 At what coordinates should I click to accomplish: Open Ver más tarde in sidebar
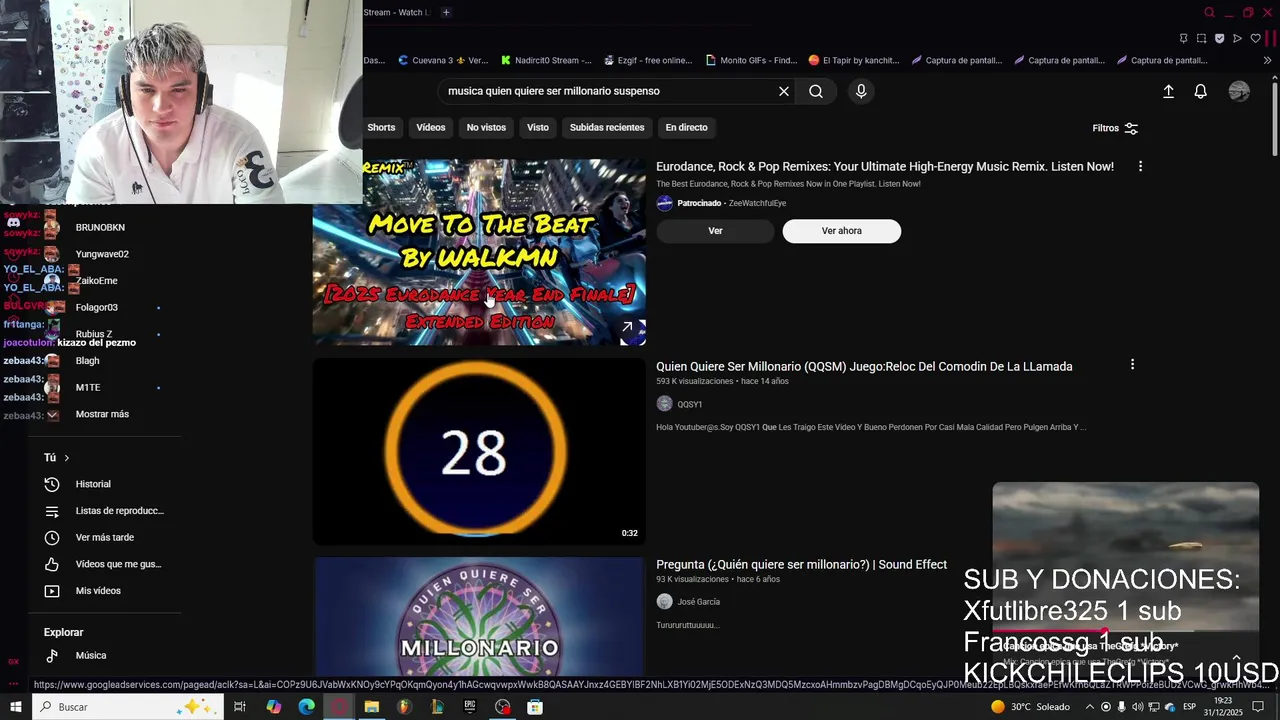[x=104, y=538]
